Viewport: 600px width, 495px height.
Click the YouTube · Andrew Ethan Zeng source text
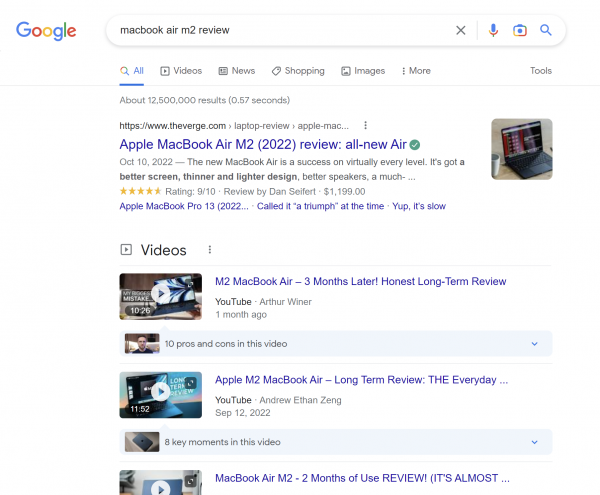coord(278,400)
